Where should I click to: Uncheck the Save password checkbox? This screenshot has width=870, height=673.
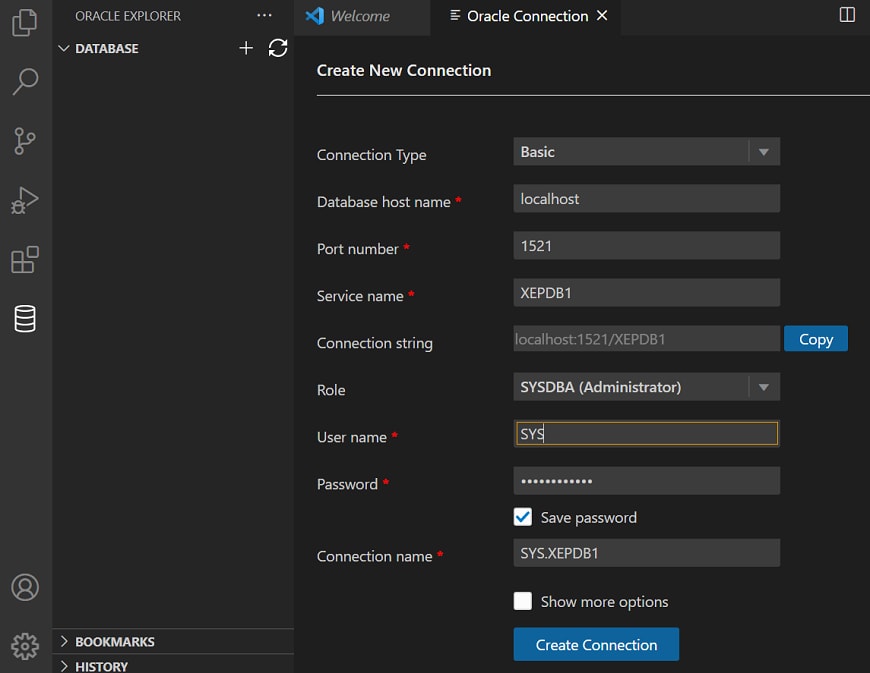pos(522,517)
